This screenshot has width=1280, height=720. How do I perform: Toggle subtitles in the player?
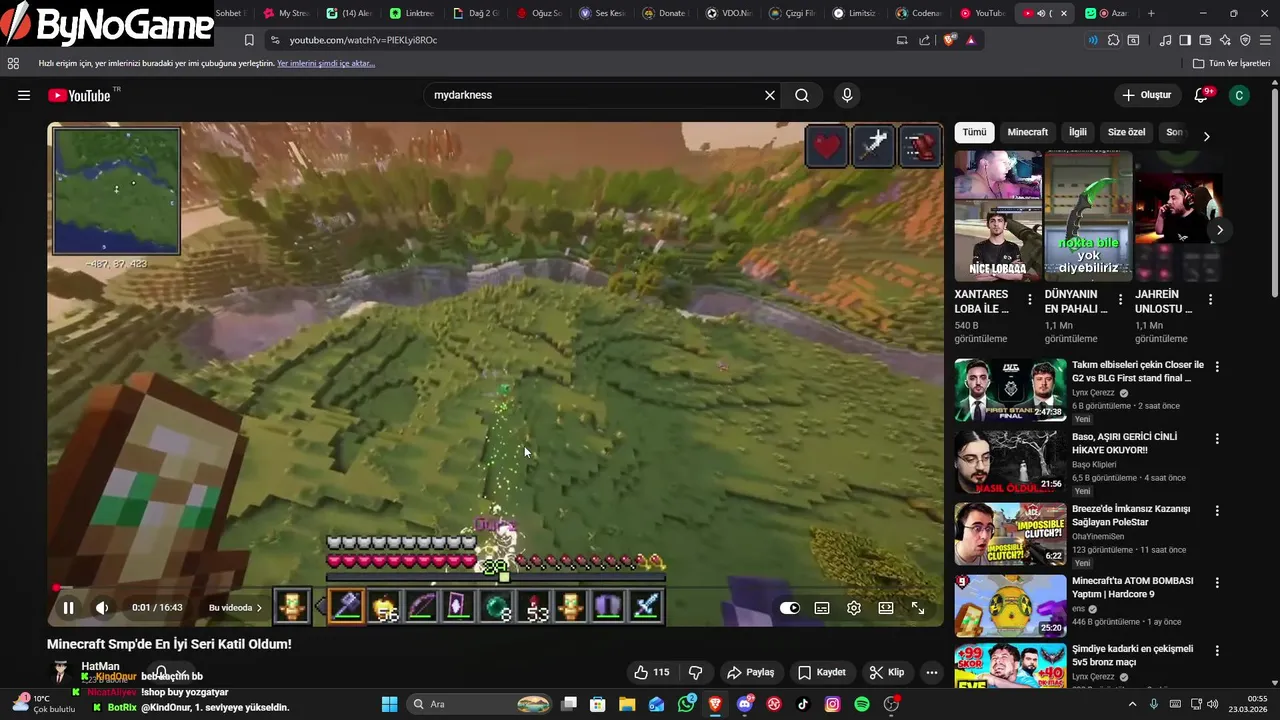(x=822, y=607)
